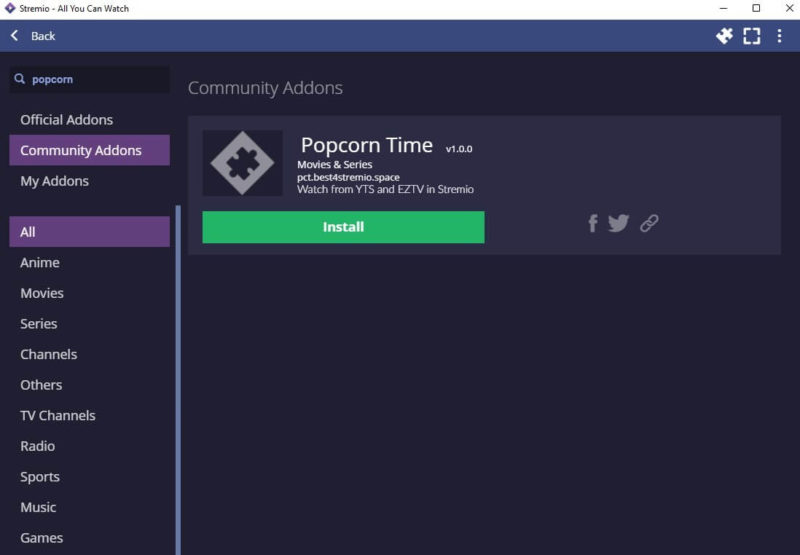
Task: Go Back to previous screen
Action: [x=43, y=36]
